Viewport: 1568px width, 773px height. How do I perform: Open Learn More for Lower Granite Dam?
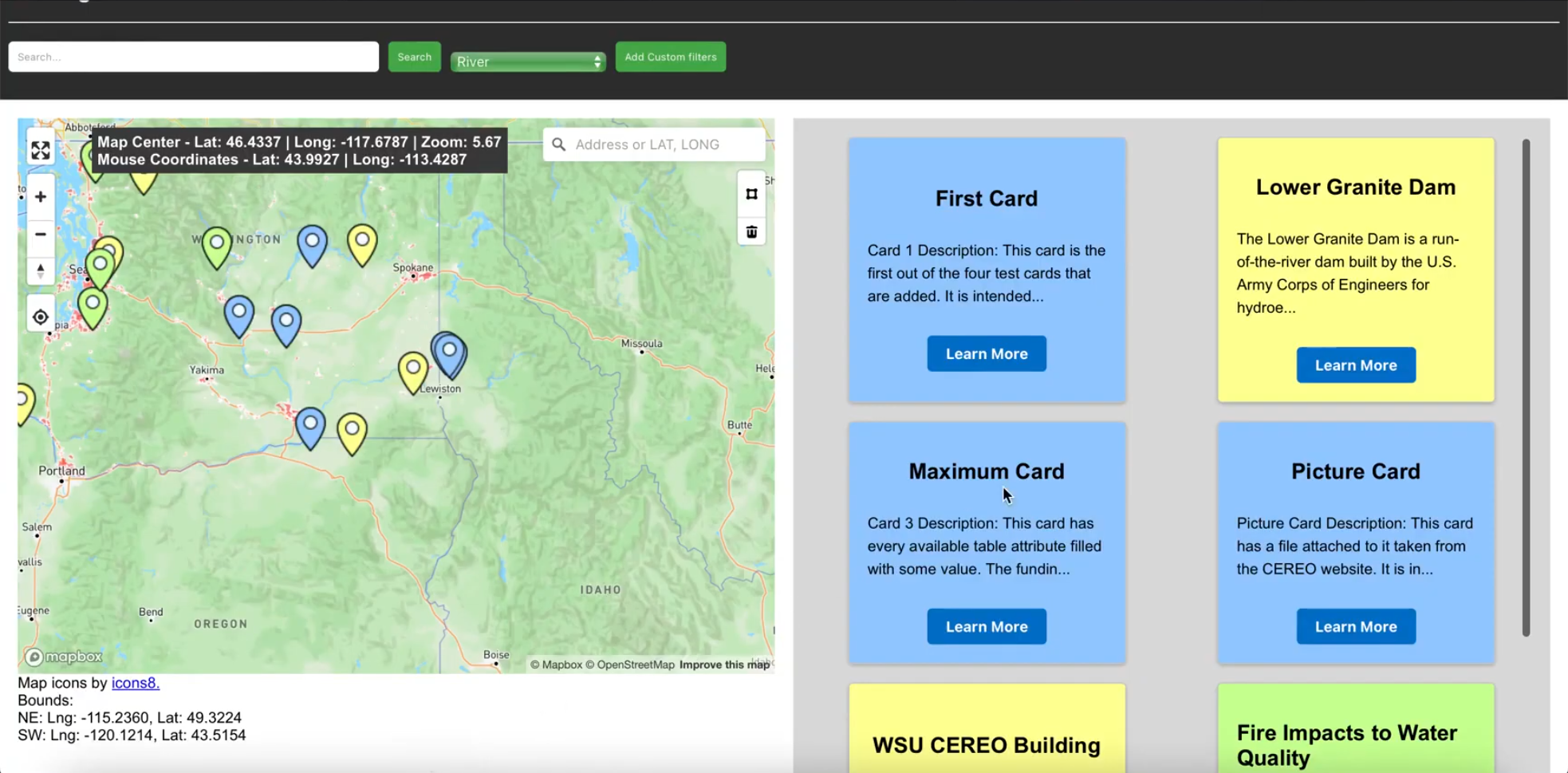(1355, 365)
